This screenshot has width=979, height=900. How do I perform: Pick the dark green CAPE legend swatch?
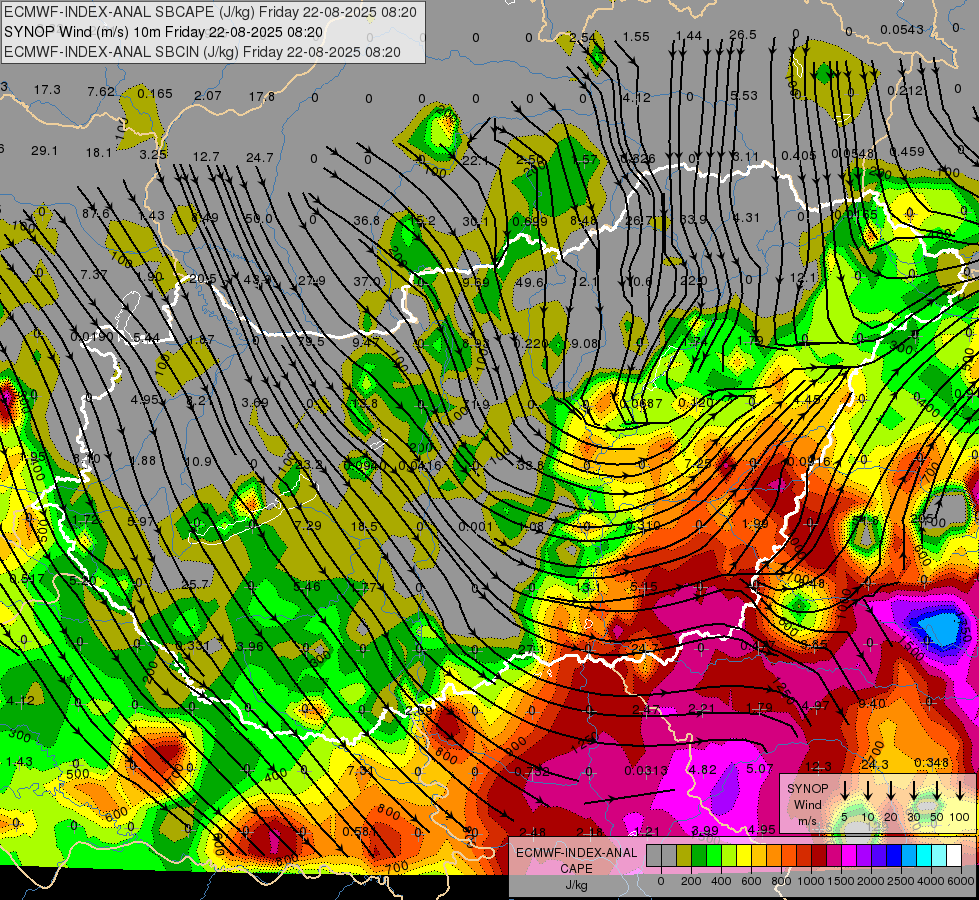(699, 856)
